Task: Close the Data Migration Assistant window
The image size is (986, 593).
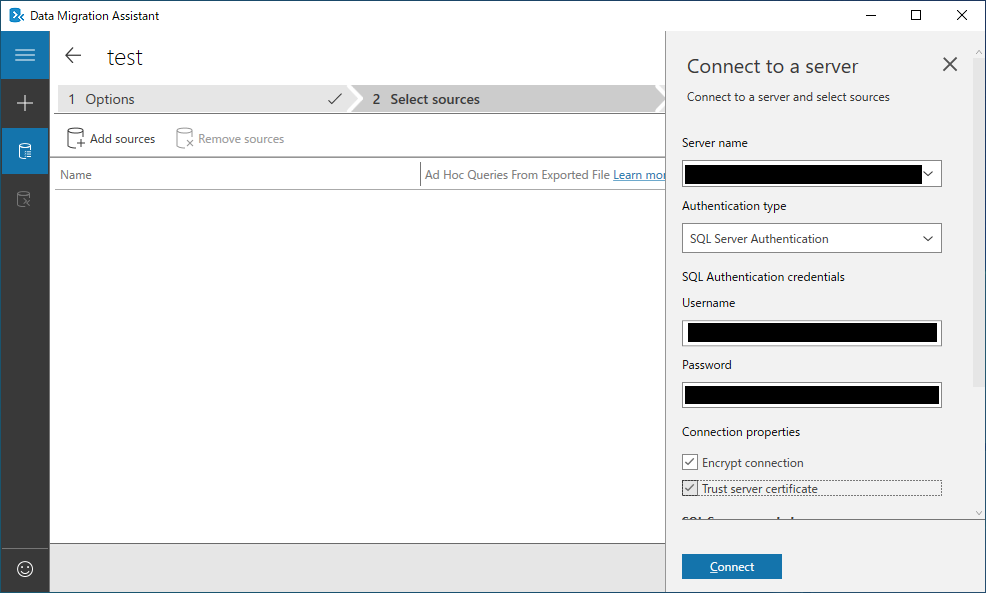Action: (x=961, y=15)
